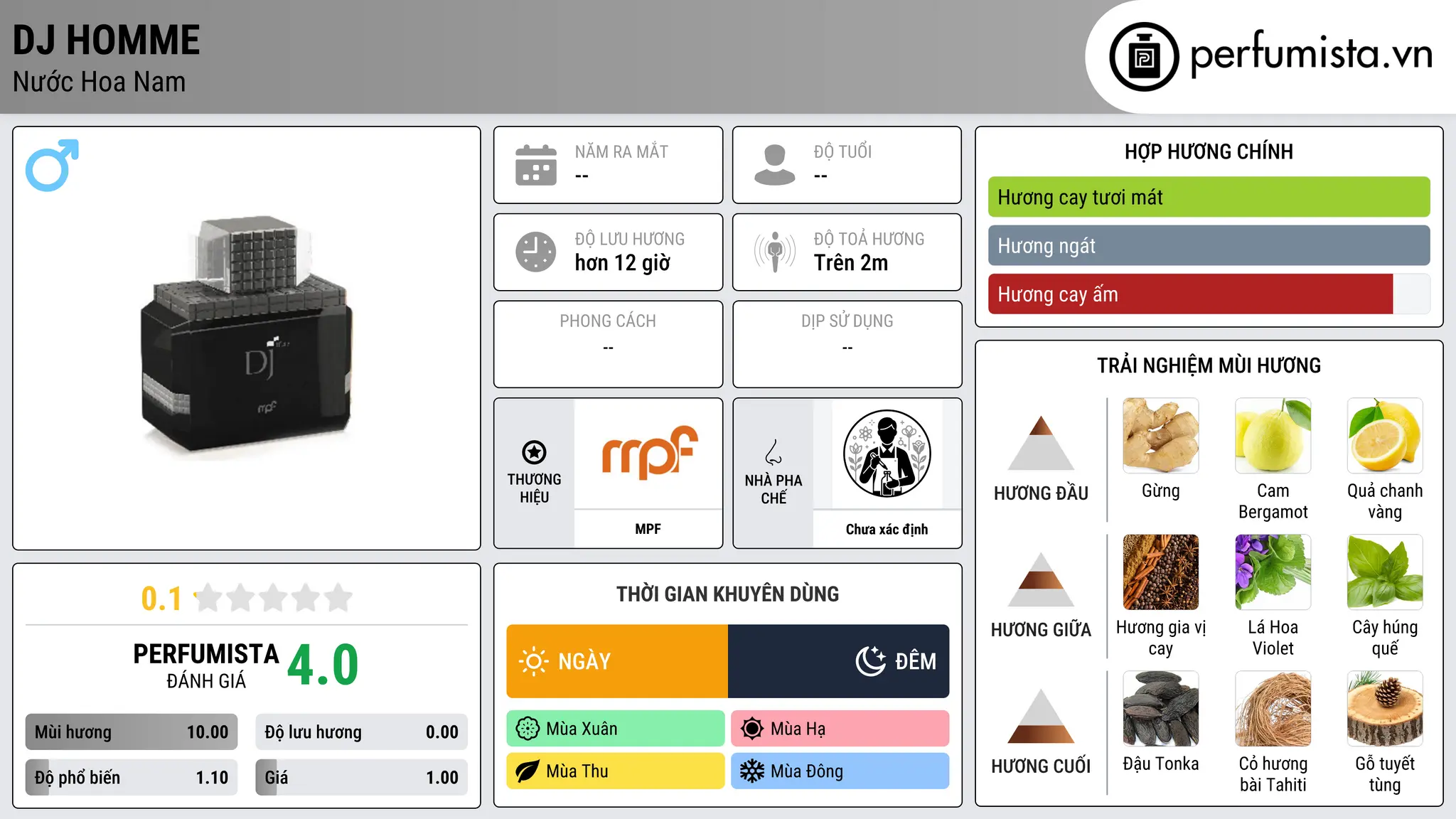The image size is (1456, 819).
Task: Open the perfumista.vn site name
Action: tap(1311, 54)
